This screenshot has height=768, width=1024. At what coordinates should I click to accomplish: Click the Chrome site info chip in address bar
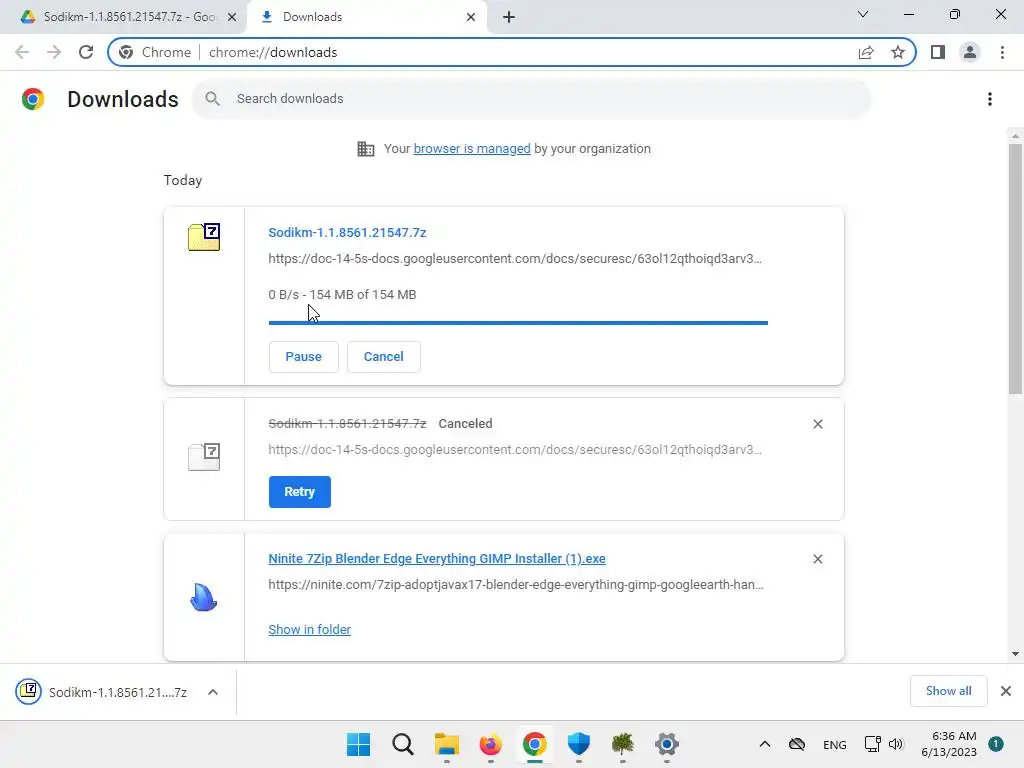click(155, 52)
